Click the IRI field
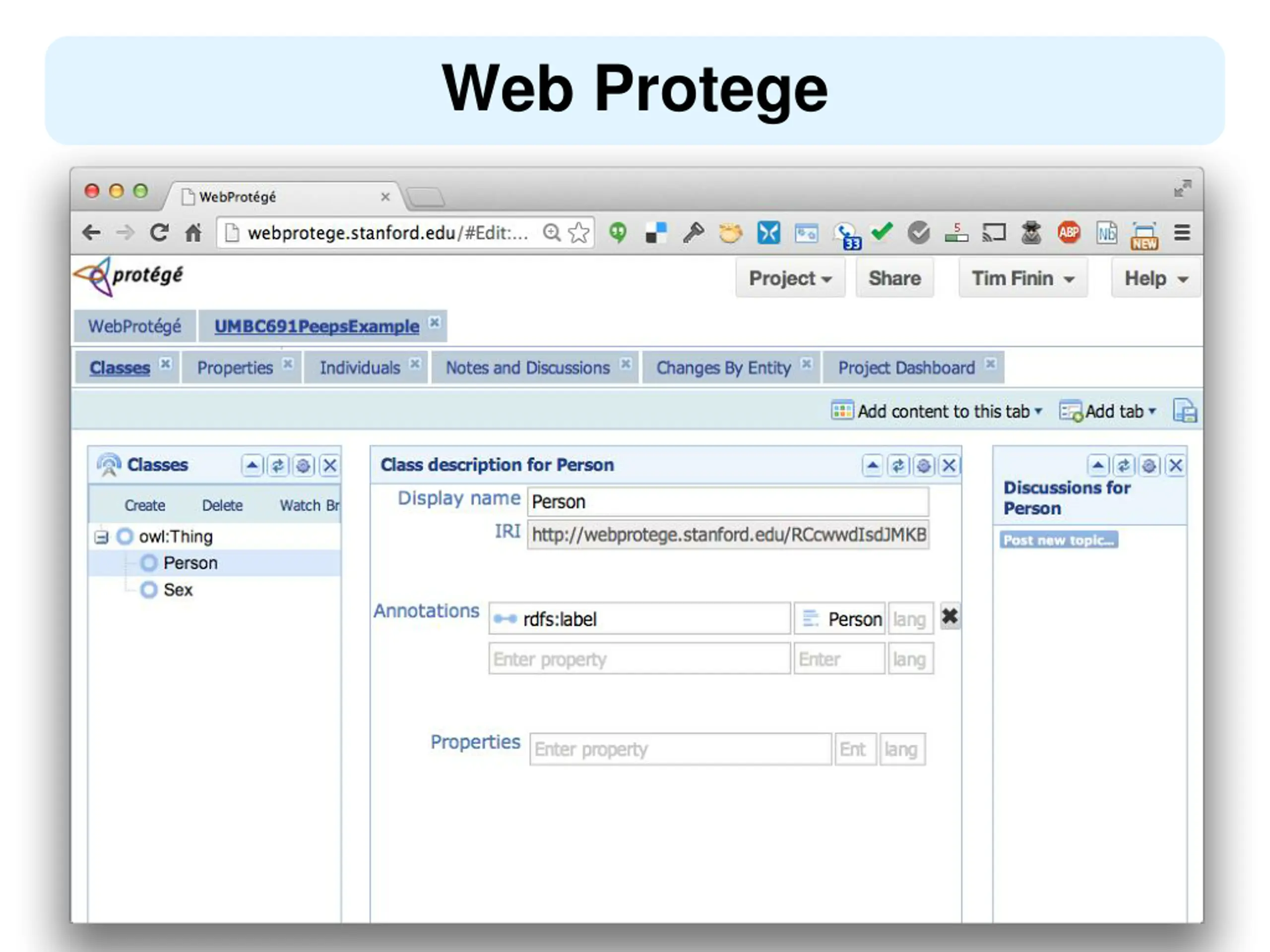The height and width of the screenshot is (952, 1270). (728, 535)
